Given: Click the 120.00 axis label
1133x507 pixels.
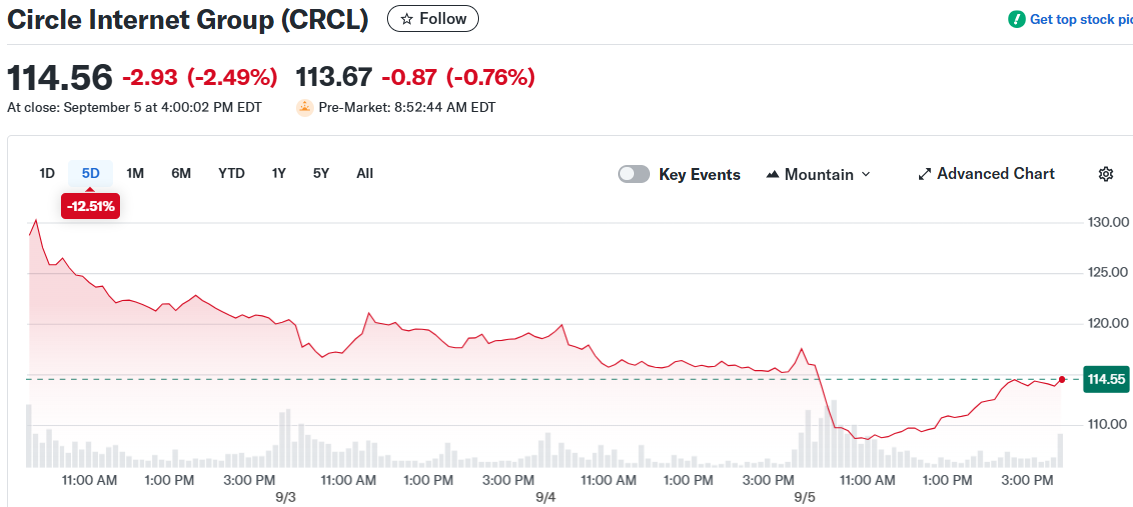Looking at the screenshot, I should [1108, 324].
